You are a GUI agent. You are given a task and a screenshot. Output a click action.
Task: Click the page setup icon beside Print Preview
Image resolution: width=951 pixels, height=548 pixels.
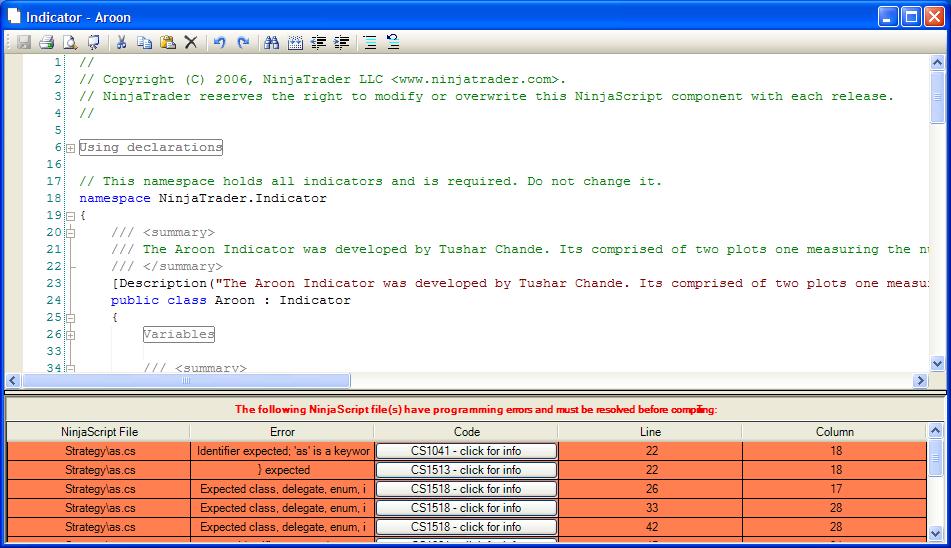[93, 42]
